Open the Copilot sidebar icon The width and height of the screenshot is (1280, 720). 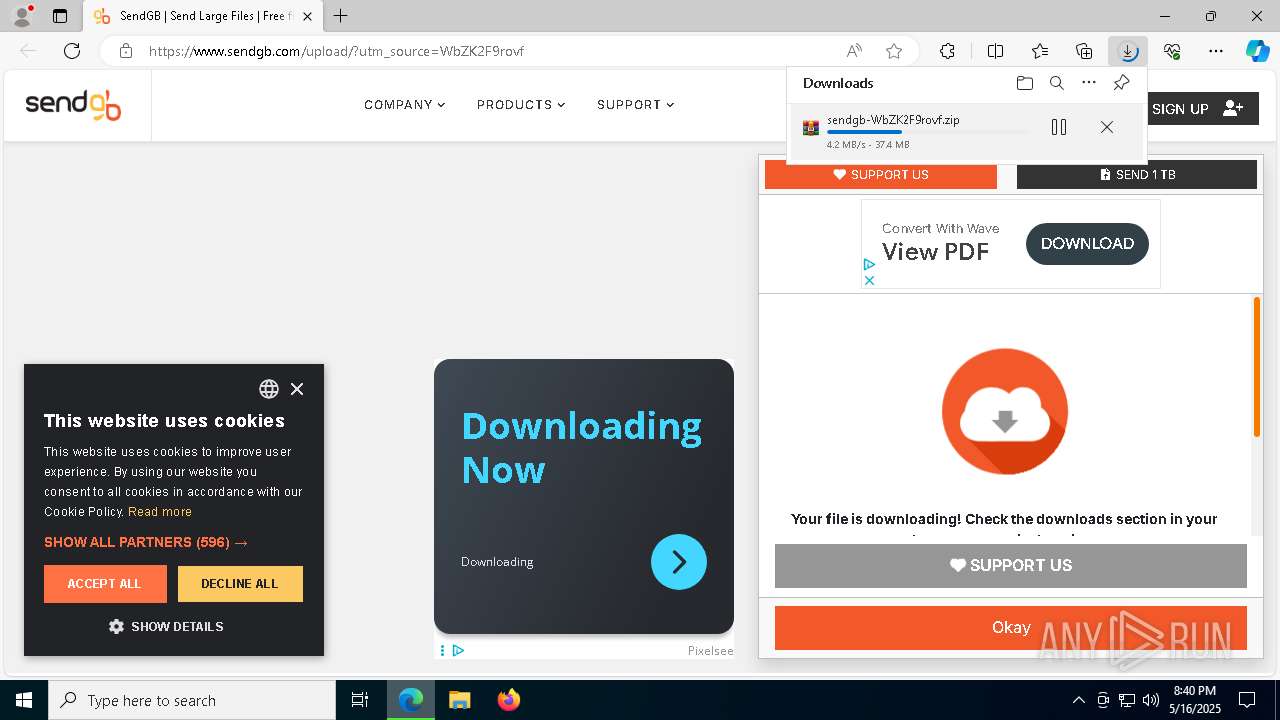(1257, 51)
